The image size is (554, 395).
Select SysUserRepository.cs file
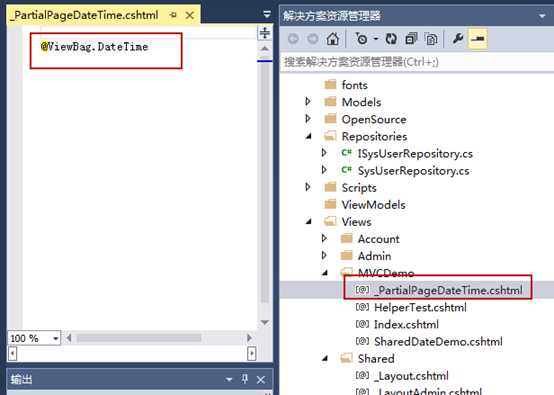click(x=413, y=171)
